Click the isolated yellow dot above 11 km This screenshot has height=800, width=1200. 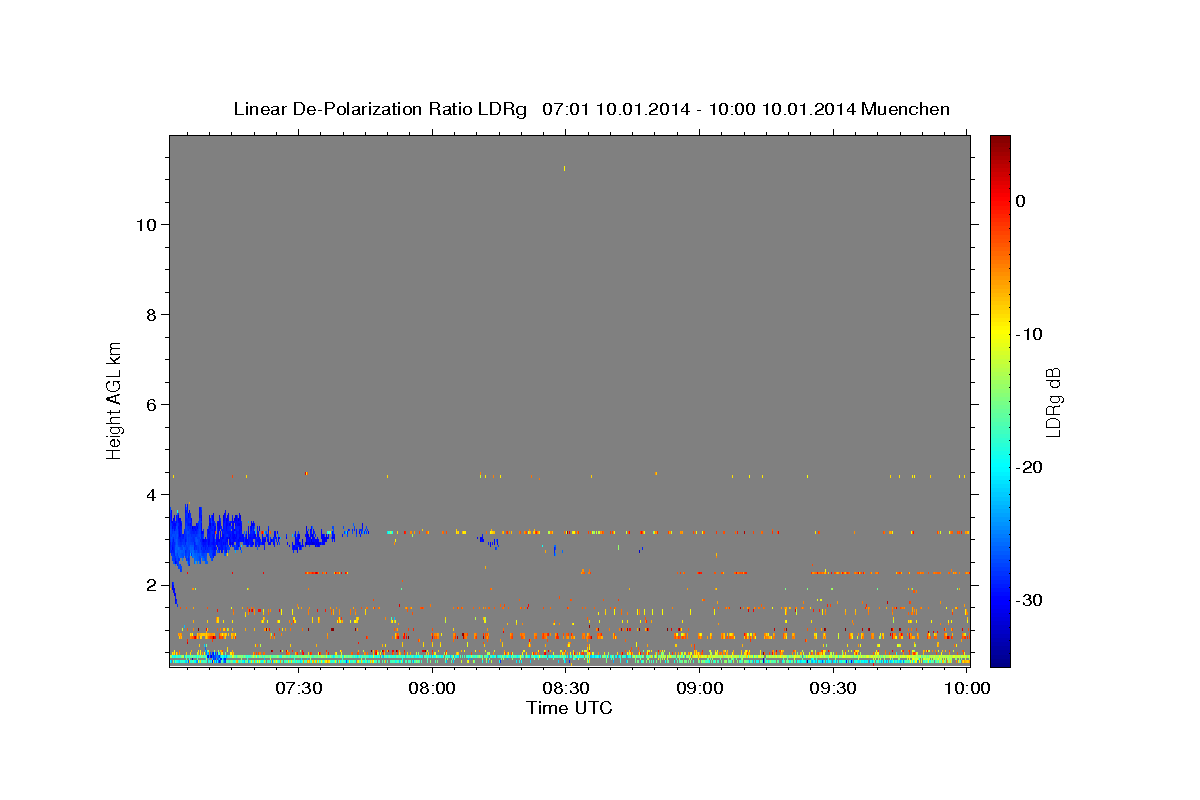[x=564, y=168]
